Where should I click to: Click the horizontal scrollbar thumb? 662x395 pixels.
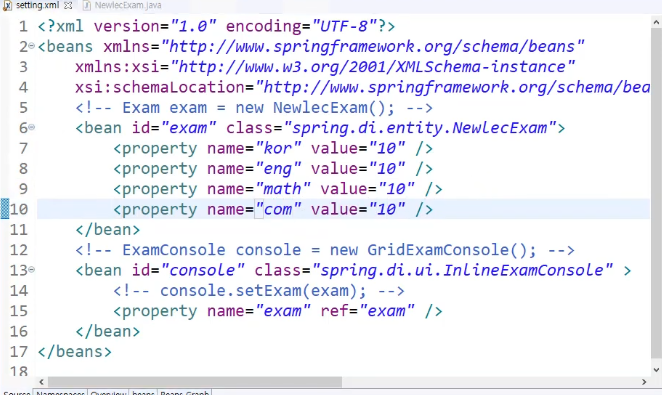coord(195,381)
